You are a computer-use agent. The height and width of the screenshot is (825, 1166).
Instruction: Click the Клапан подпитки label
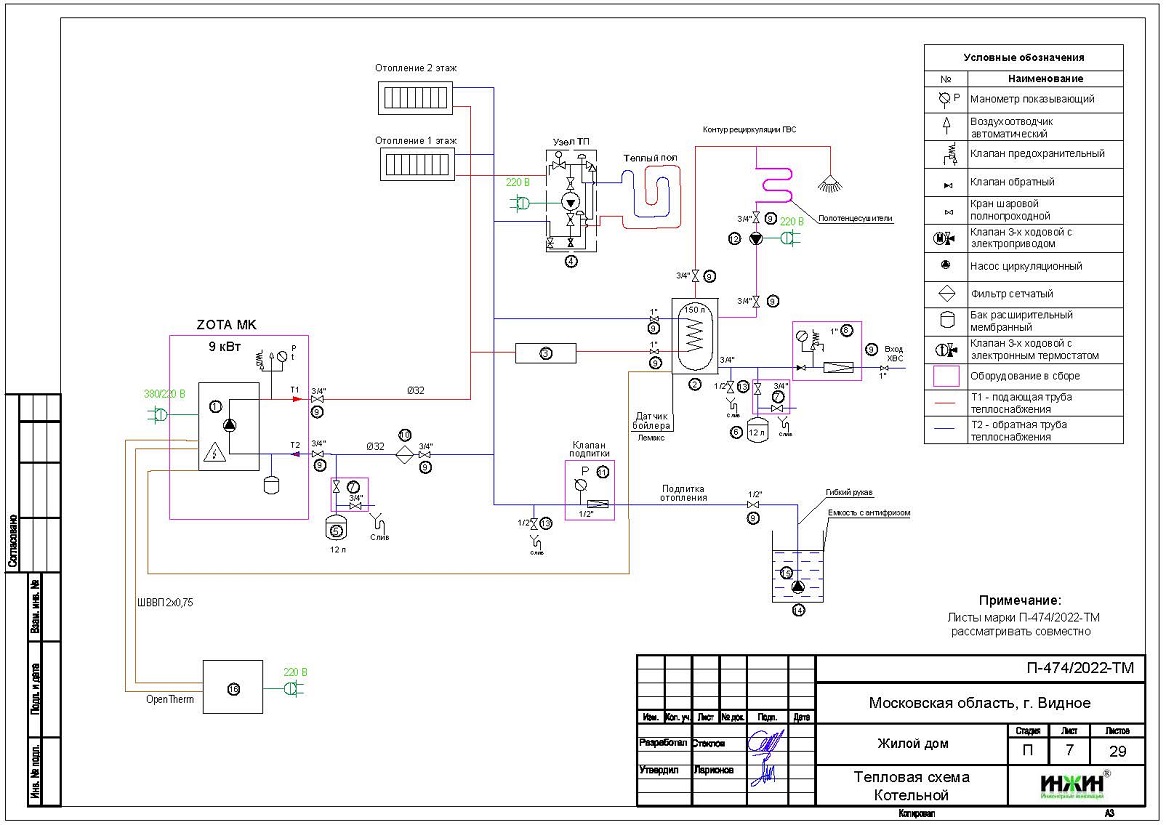pyautogui.click(x=590, y=448)
